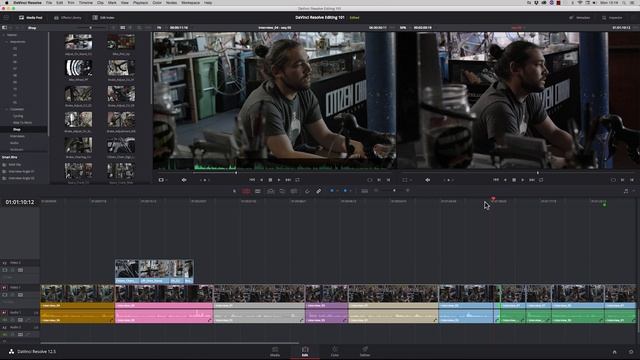Viewport: 640px width, 360px height.
Task: Show the Inspector panel
Action: (612, 18)
